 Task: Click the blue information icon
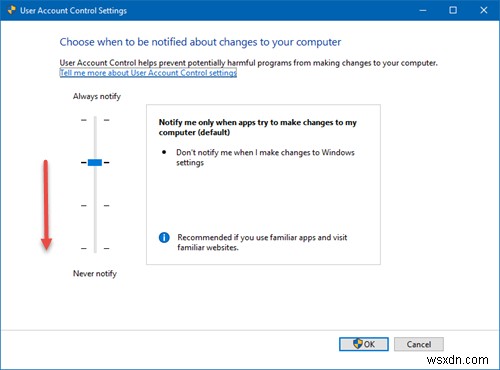coord(164,238)
